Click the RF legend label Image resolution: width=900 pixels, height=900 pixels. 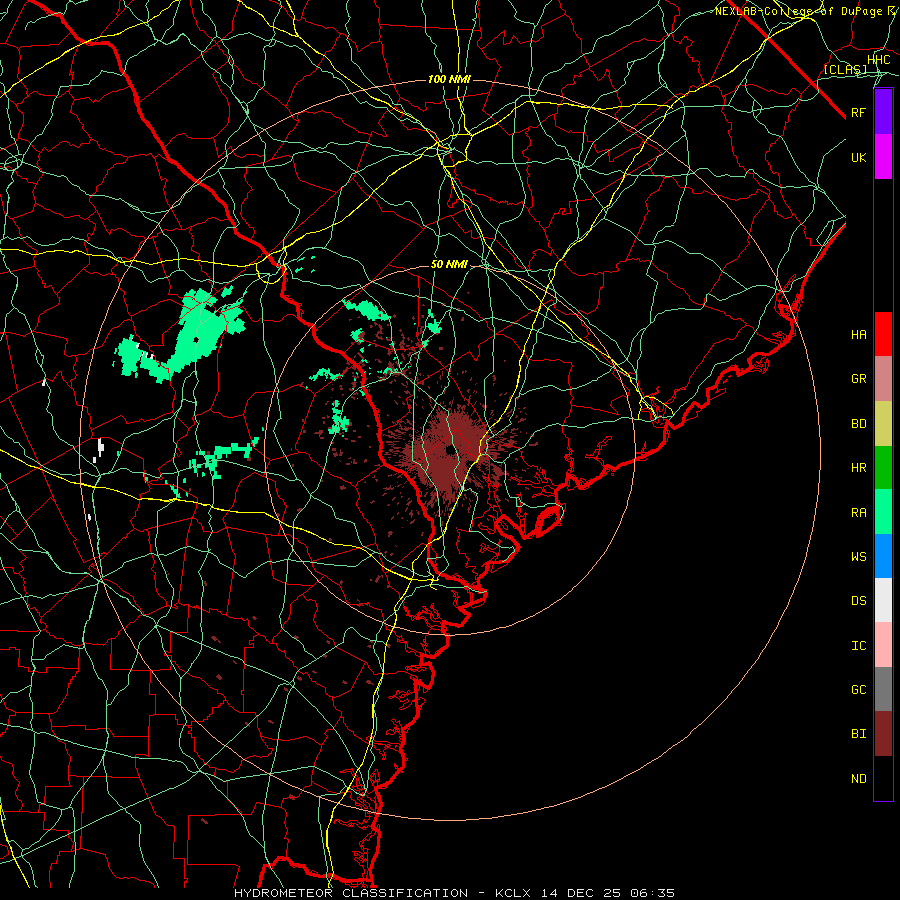(x=859, y=112)
